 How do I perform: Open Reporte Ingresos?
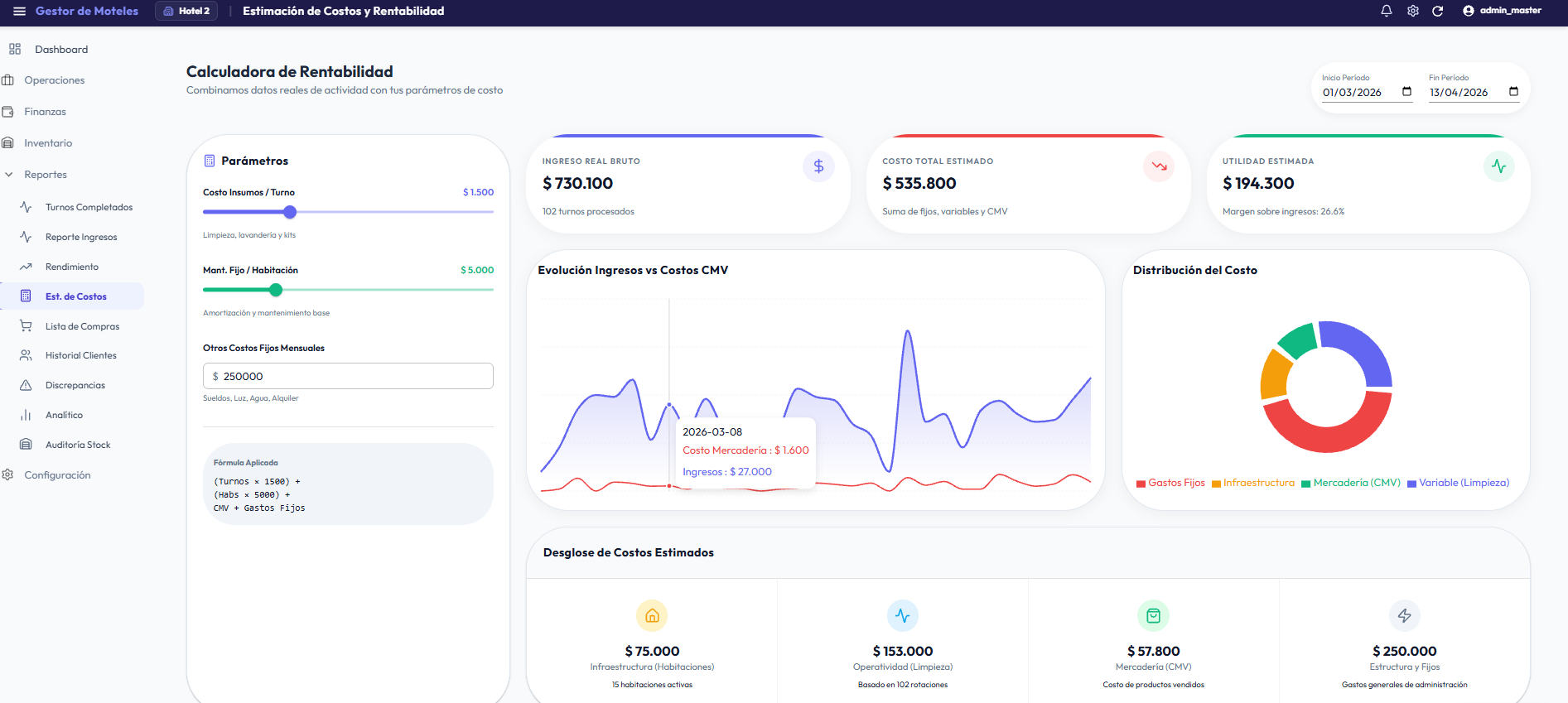click(81, 237)
